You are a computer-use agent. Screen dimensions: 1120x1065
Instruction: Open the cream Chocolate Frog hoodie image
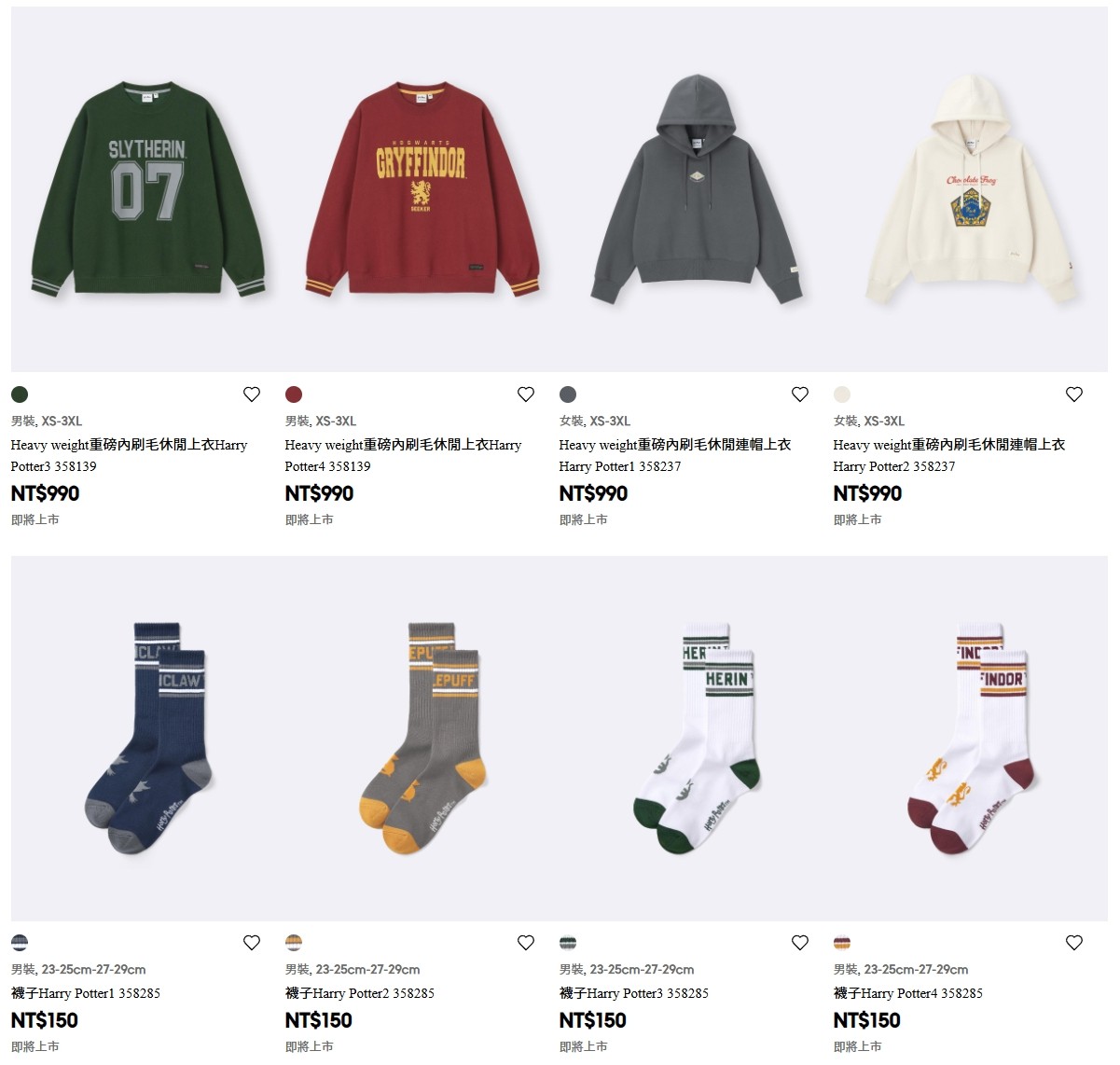tap(971, 189)
